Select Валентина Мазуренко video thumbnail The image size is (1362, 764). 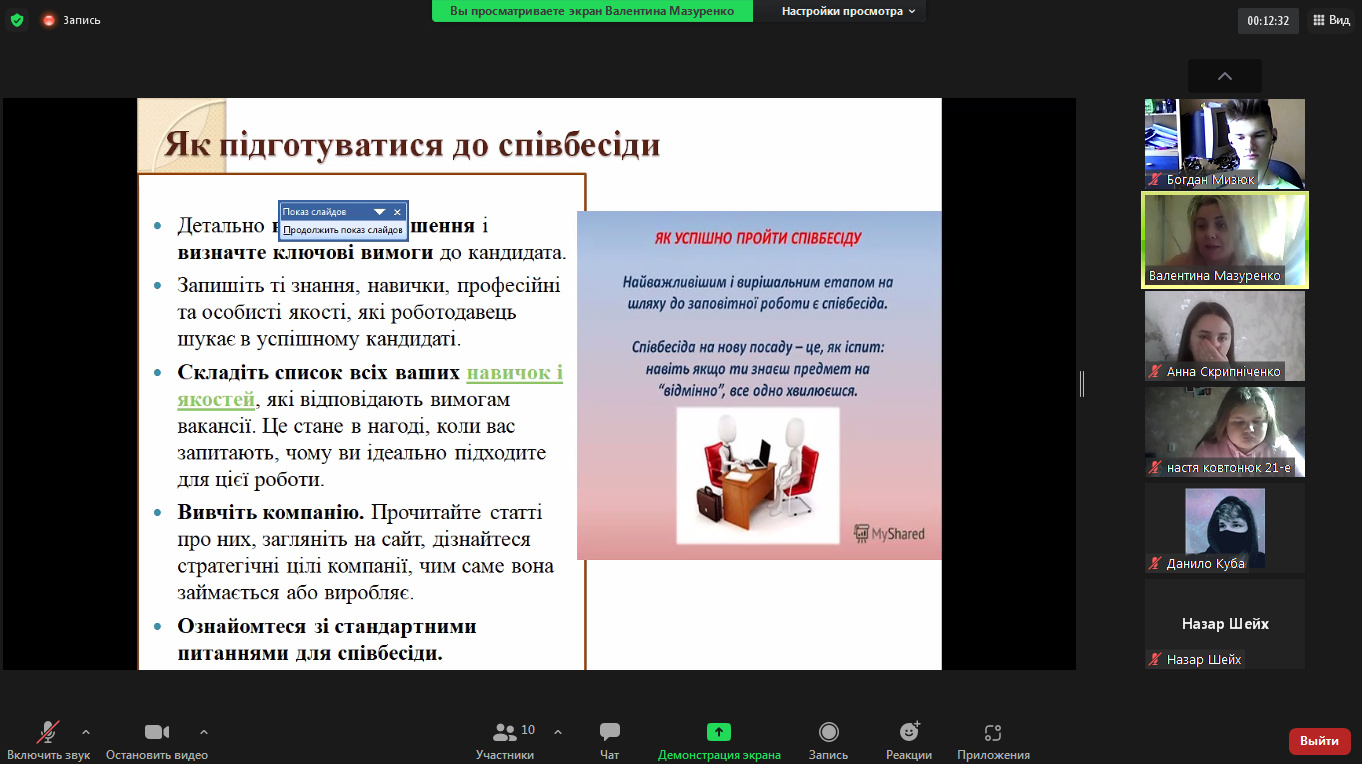pyautogui.click(x=1225, y=240)
